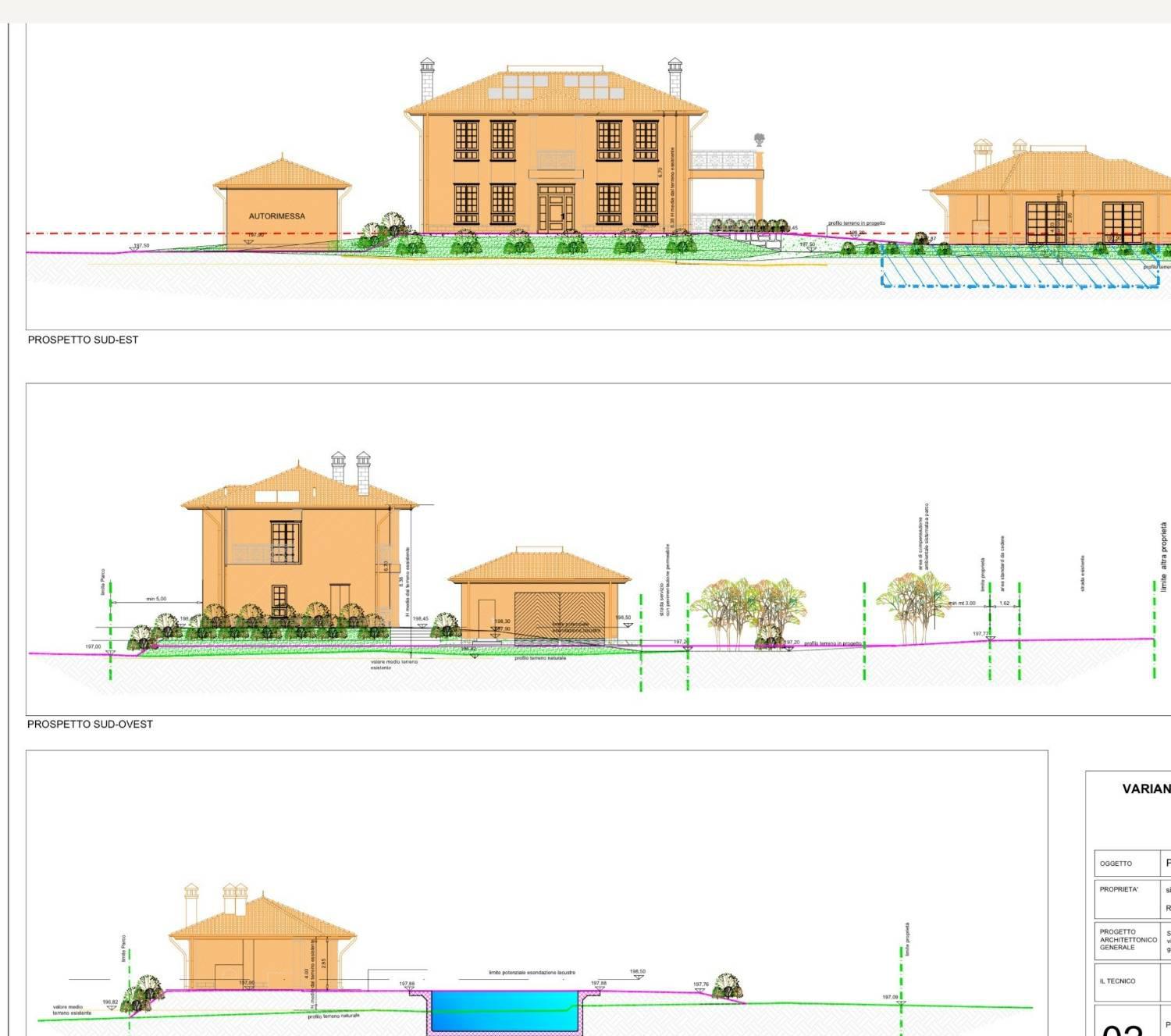Screen dimensions: 1171x1036
Task: Click the blue hatched dashed rectangle
Action: coord(1019,266)
